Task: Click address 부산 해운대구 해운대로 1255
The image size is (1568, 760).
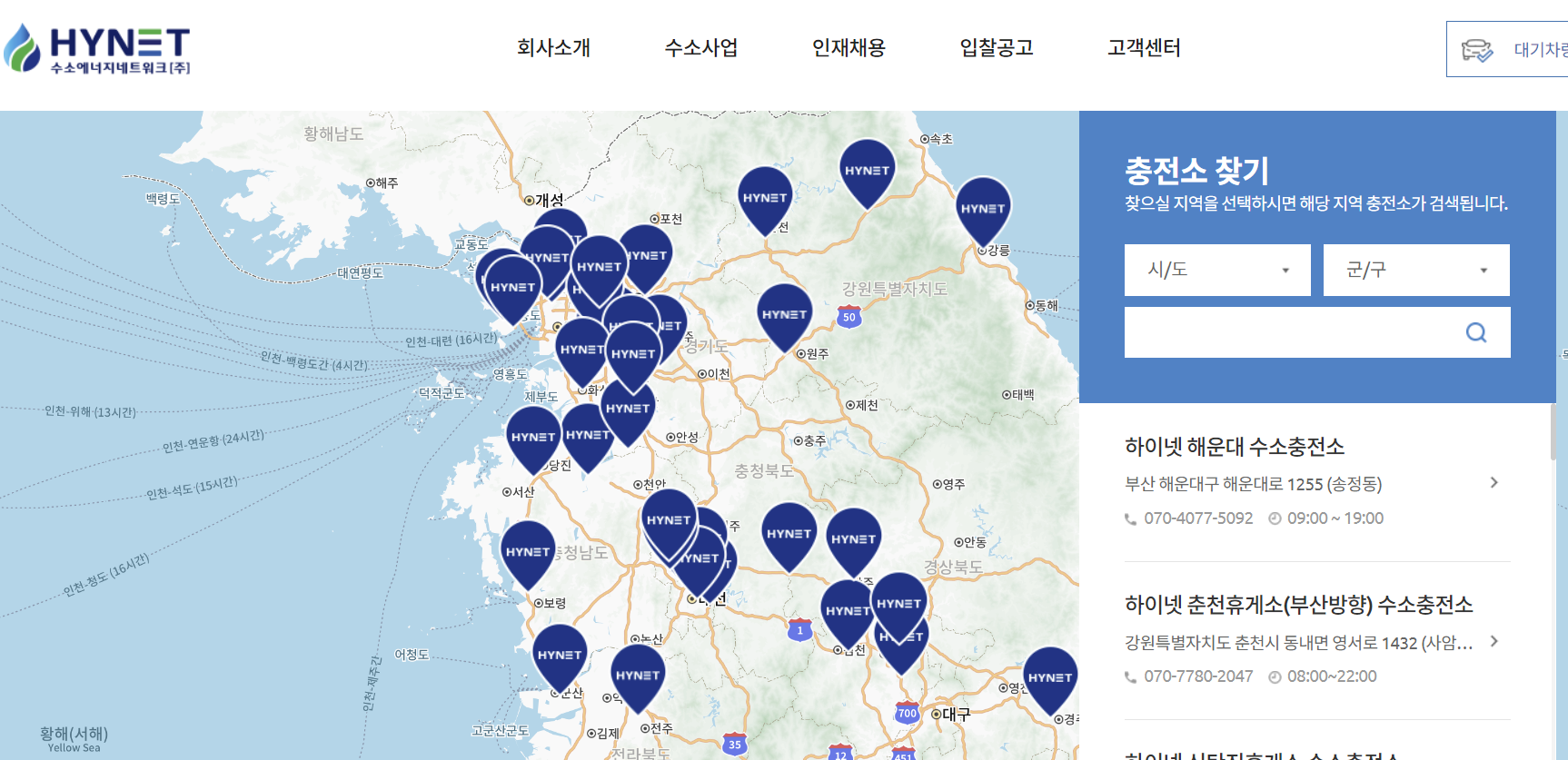Action: tap(1253, 484)
